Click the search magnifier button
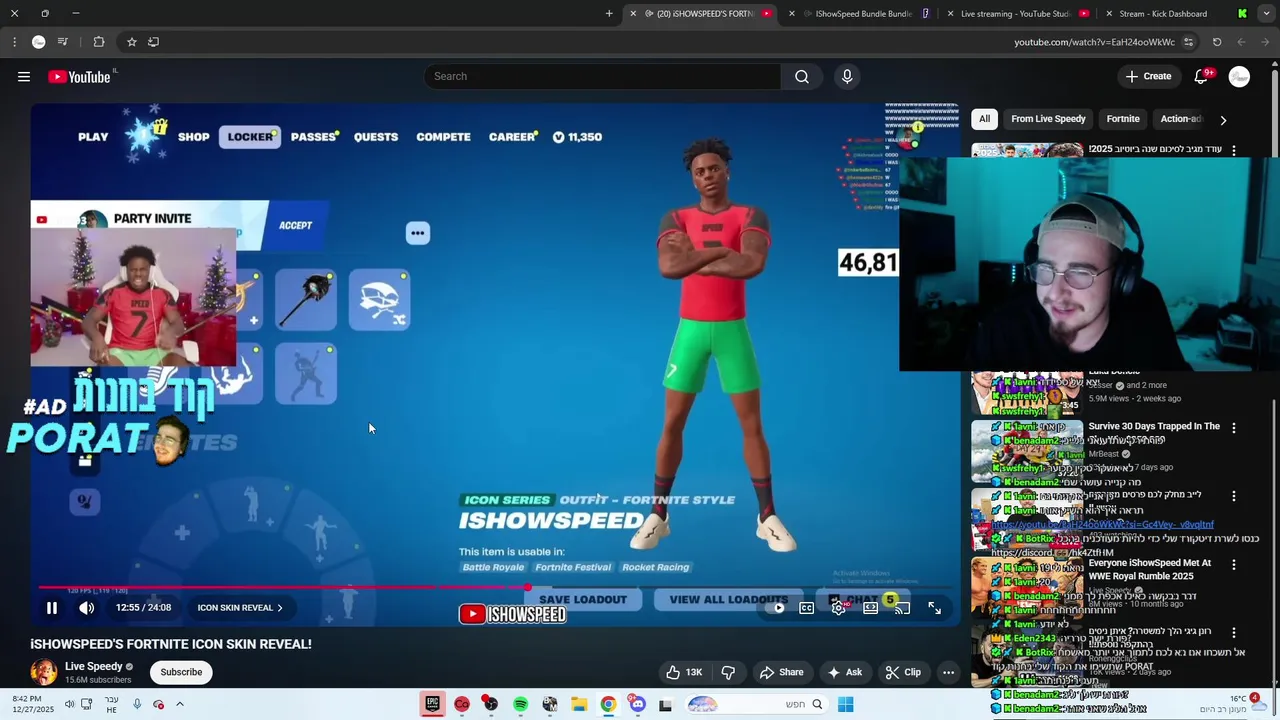1280x720 pixels. (x=802, y=77)
